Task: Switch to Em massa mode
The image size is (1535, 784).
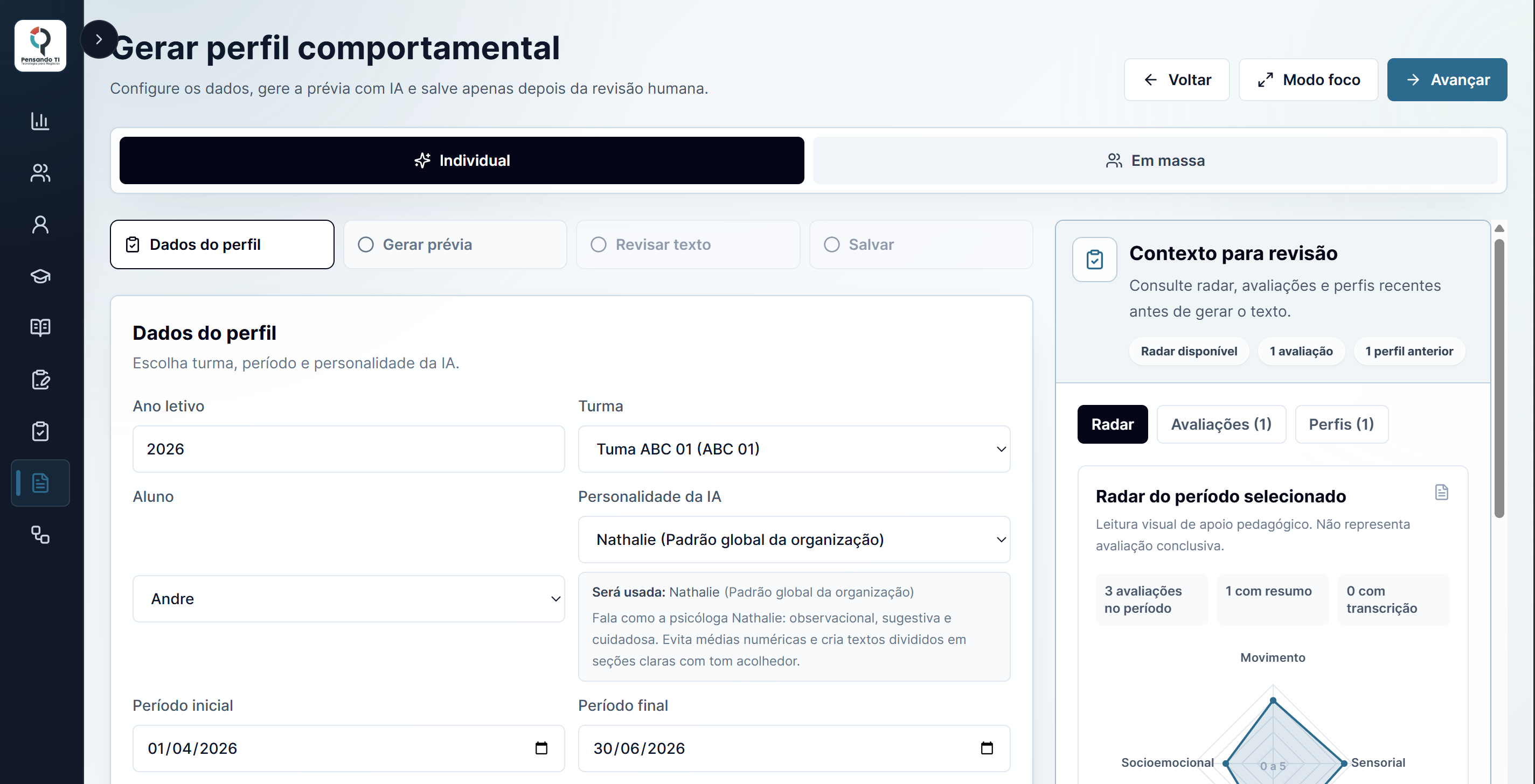Action: coord(1155,160)
